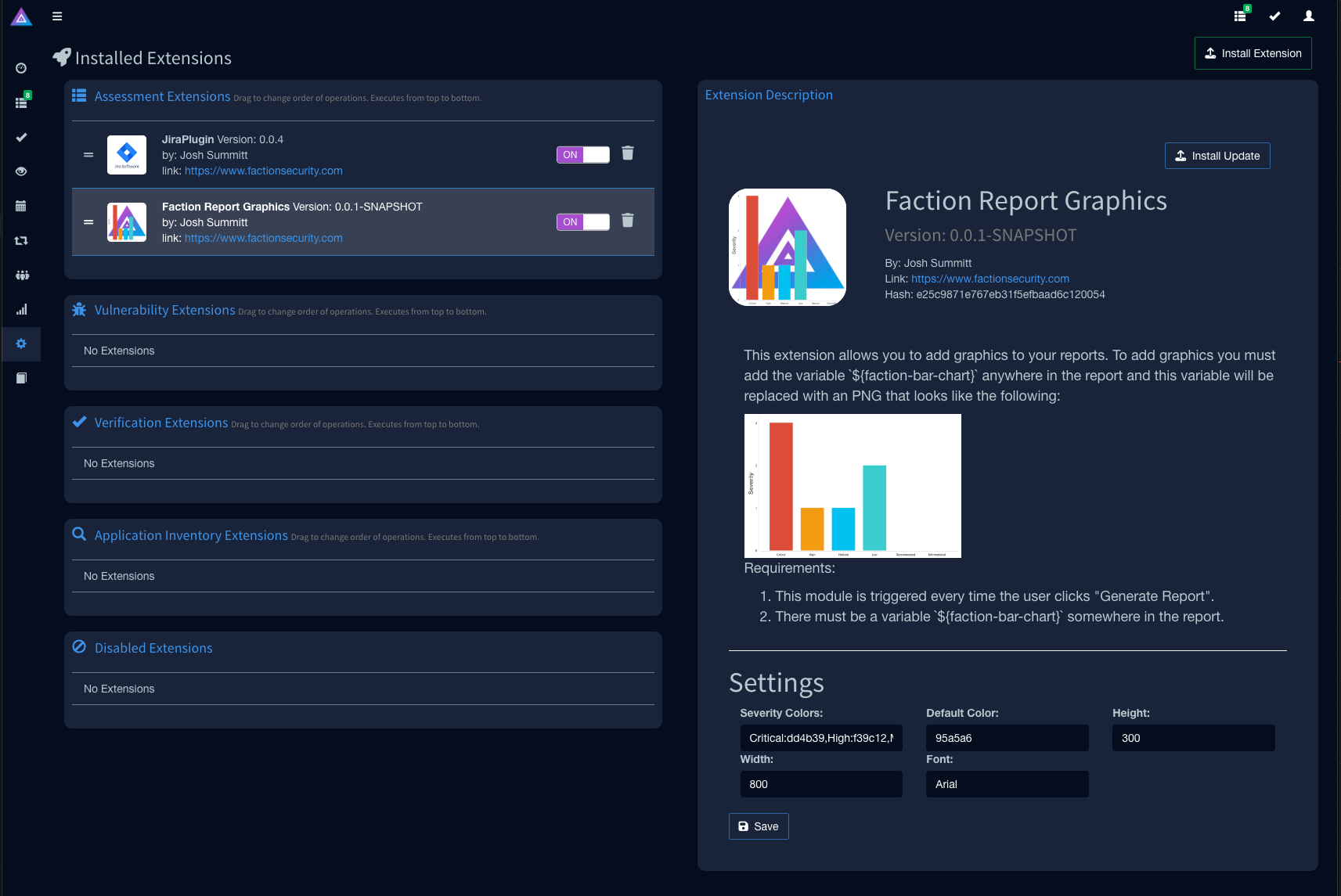Select the JiraPlugin Version 0.0.4 title
The height and width of the screenshot is (896, 1341).
pyautogui.click(x=222, y=139)
